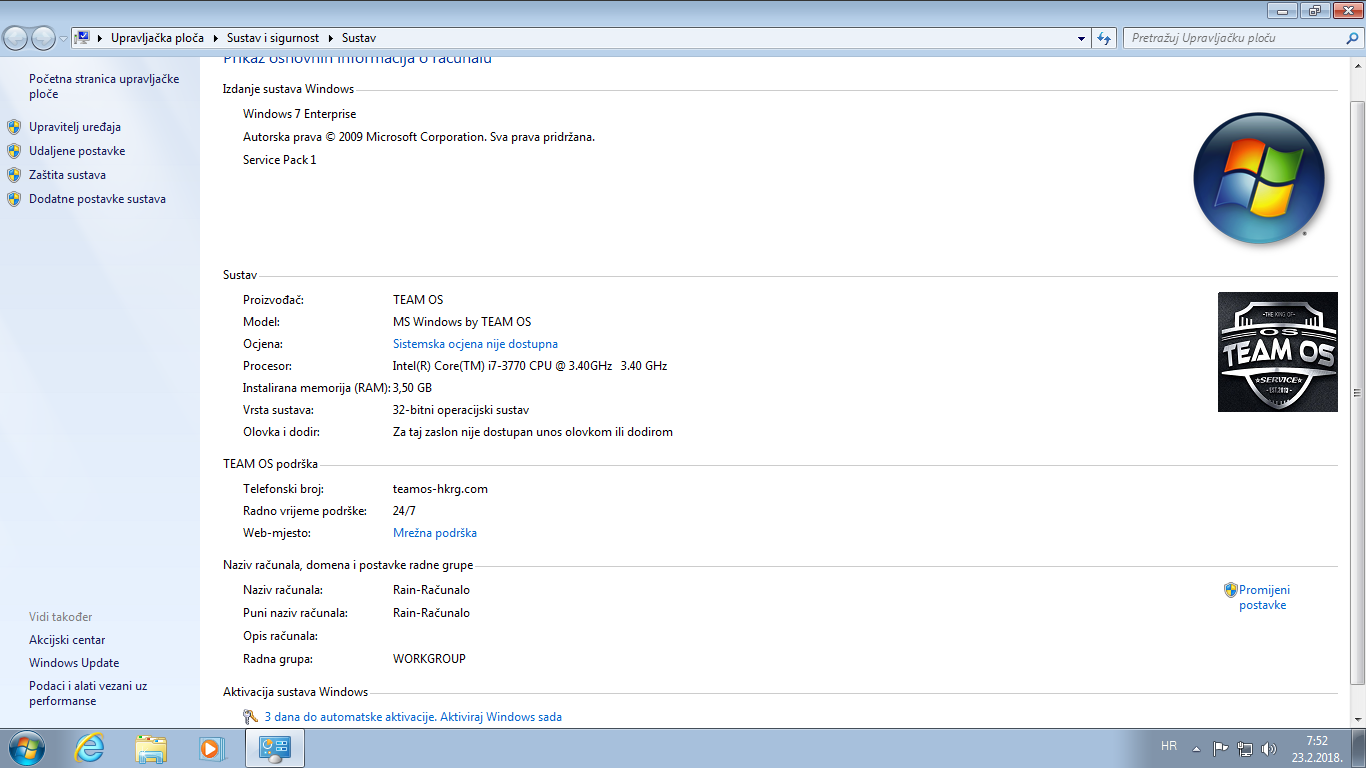Open recent pages dropdown next to nav arrows

(x=64, y=38)
